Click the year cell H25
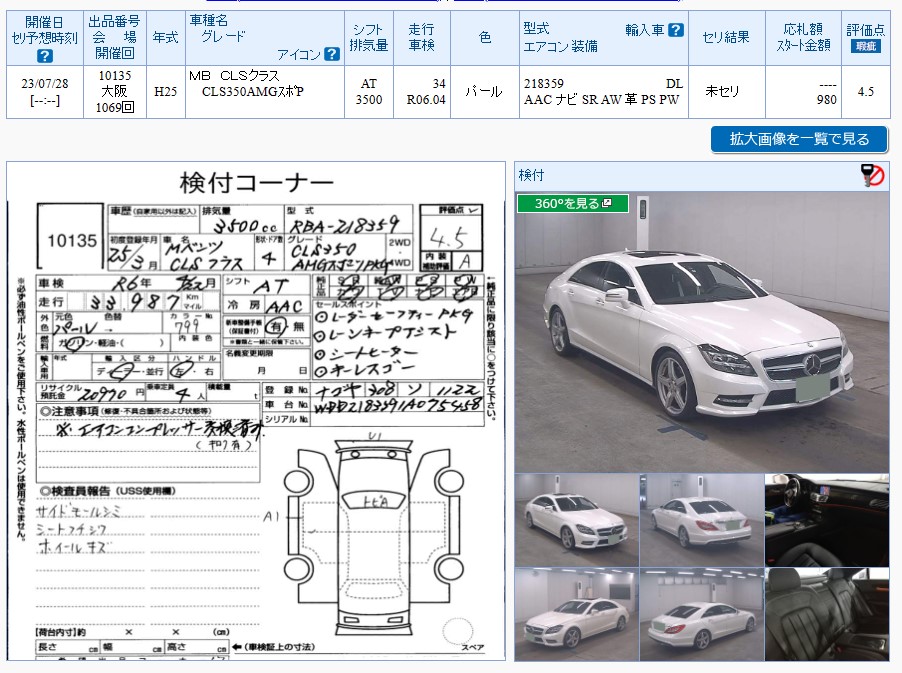Screen dimensions: 902x673 pos(166,92)
